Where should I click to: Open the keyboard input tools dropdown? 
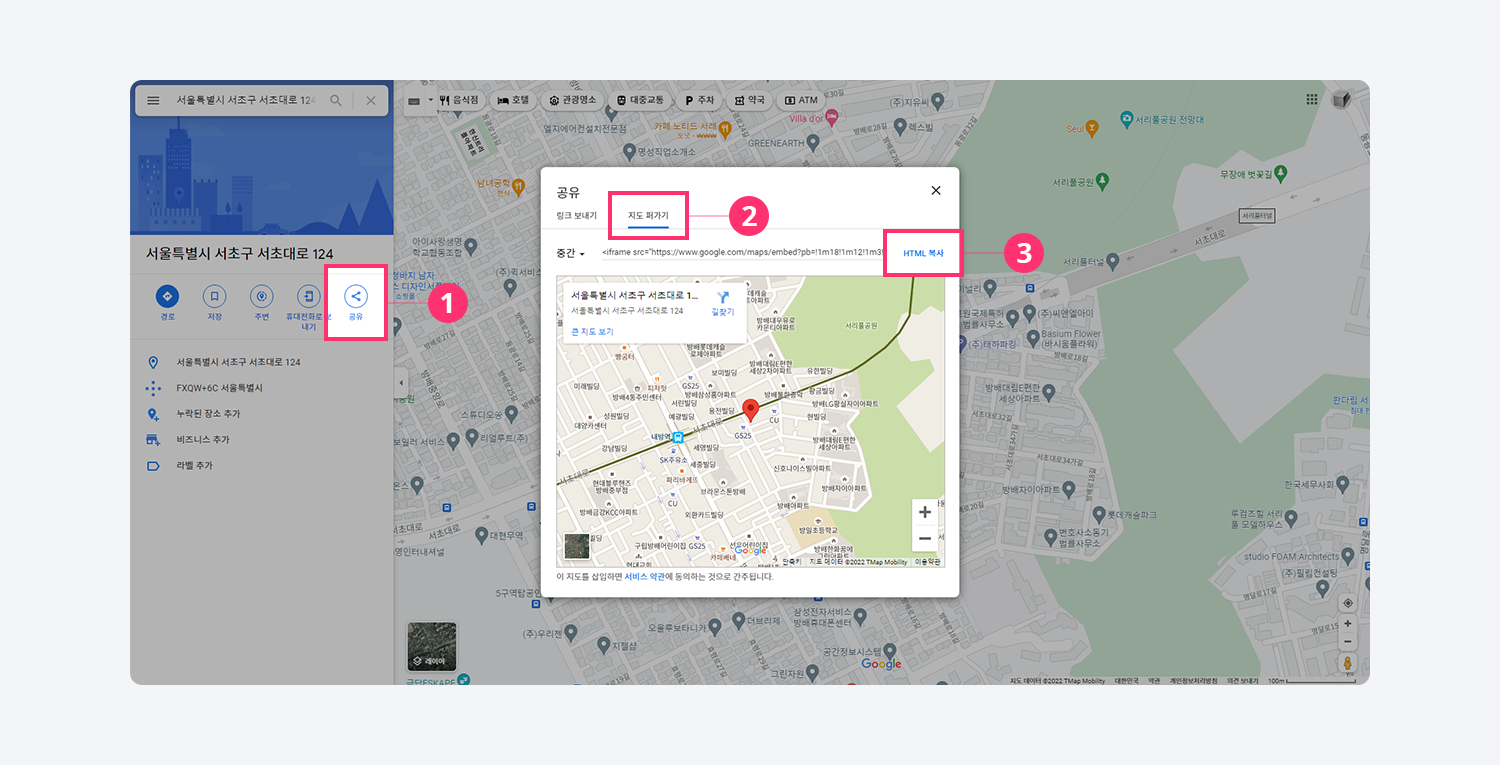pos(419,101)
